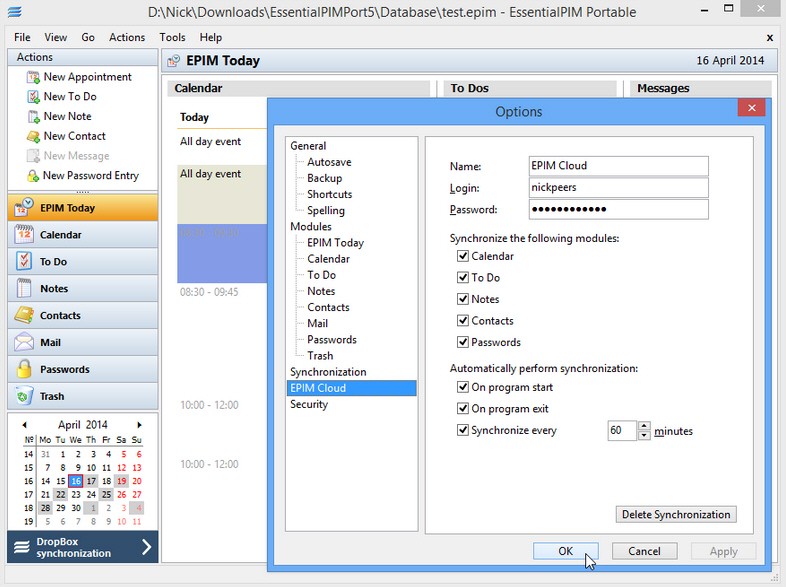Click the New Appointment icon
Screen dimensions: 786x587
coord(33,77)
